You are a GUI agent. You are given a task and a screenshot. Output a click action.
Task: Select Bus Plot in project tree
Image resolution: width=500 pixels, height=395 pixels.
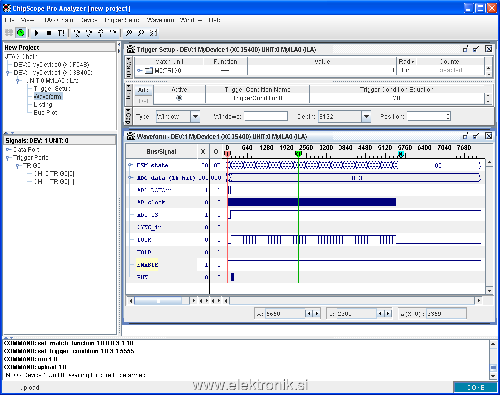(45, 113)
